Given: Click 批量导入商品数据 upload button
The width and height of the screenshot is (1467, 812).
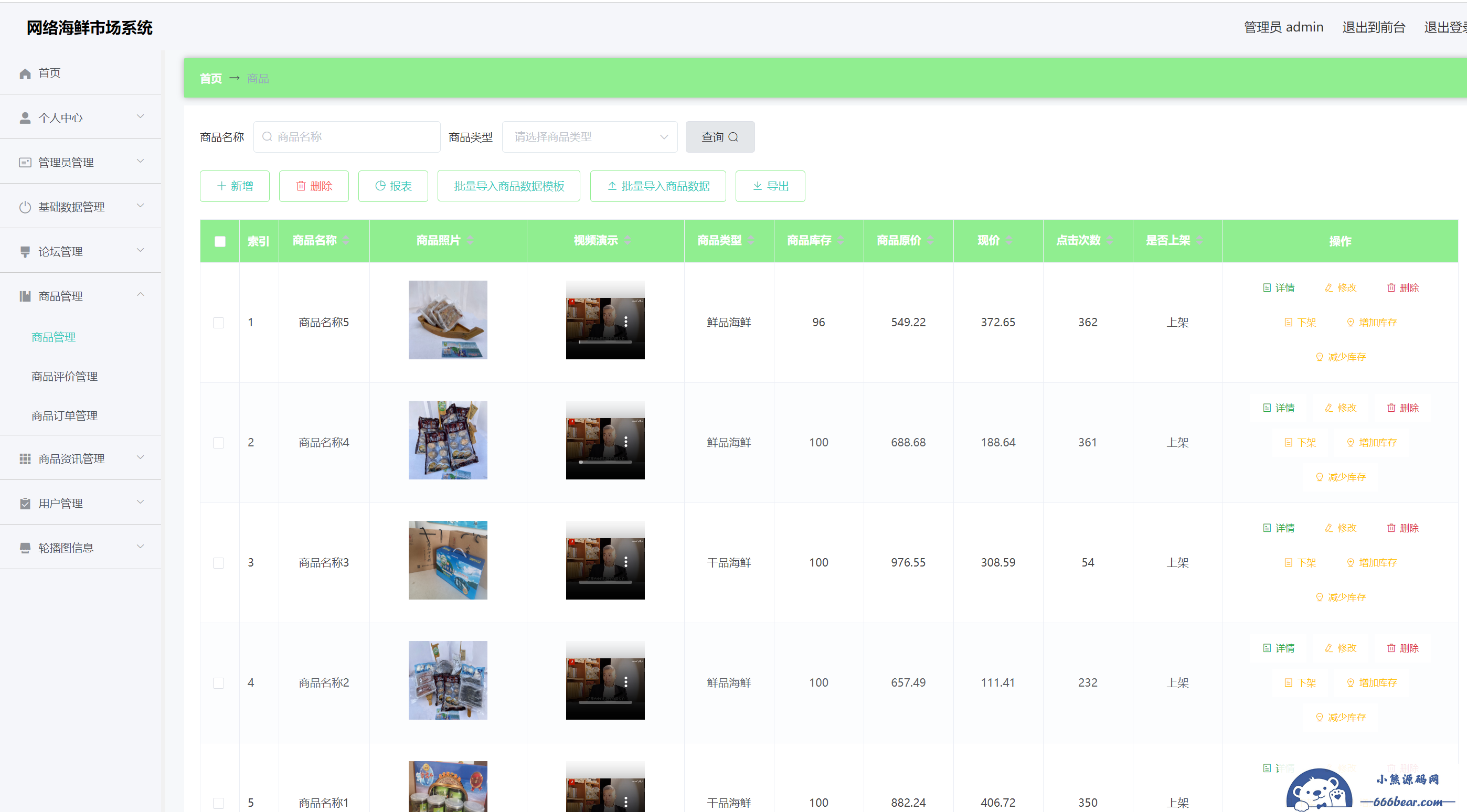Looking at the screenshot, I should tap(658, 186).
